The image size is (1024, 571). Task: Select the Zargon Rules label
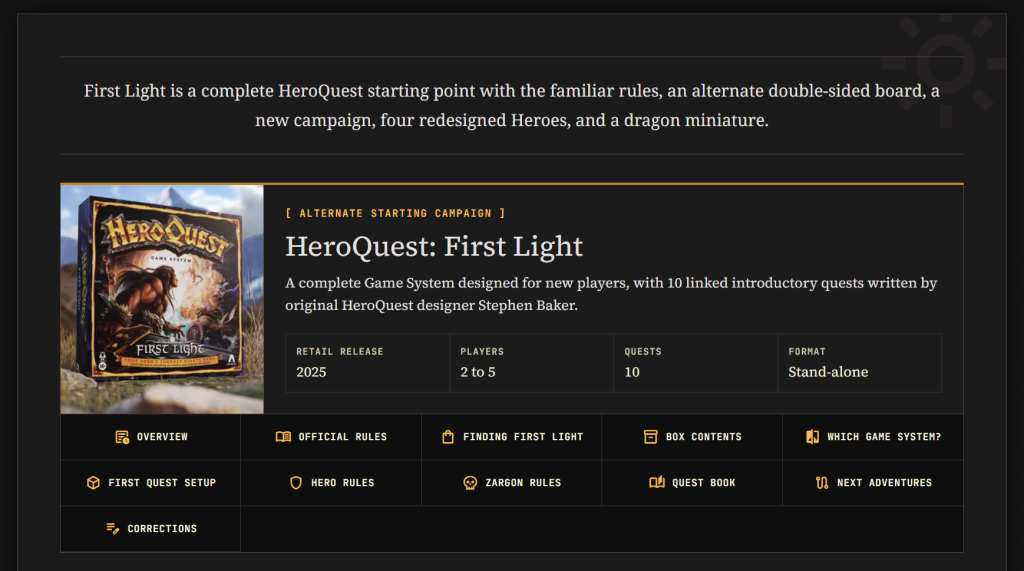(523, 483)
